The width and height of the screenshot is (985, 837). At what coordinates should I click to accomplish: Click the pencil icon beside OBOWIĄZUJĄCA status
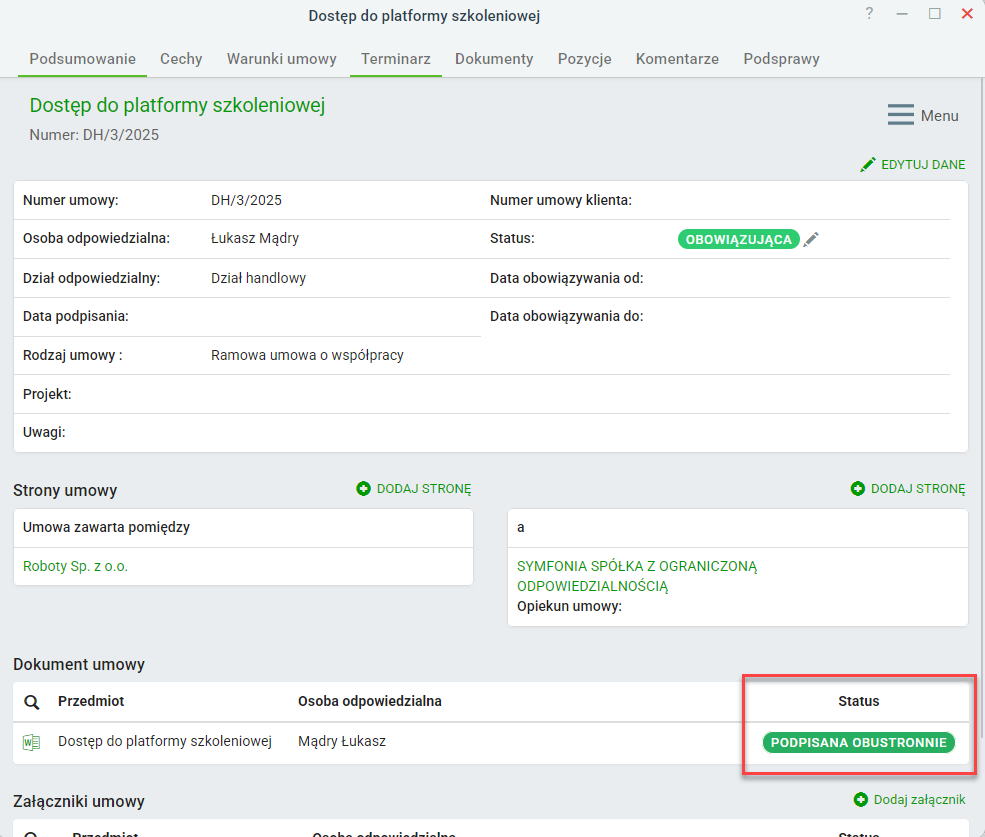(x=811, y=239)
